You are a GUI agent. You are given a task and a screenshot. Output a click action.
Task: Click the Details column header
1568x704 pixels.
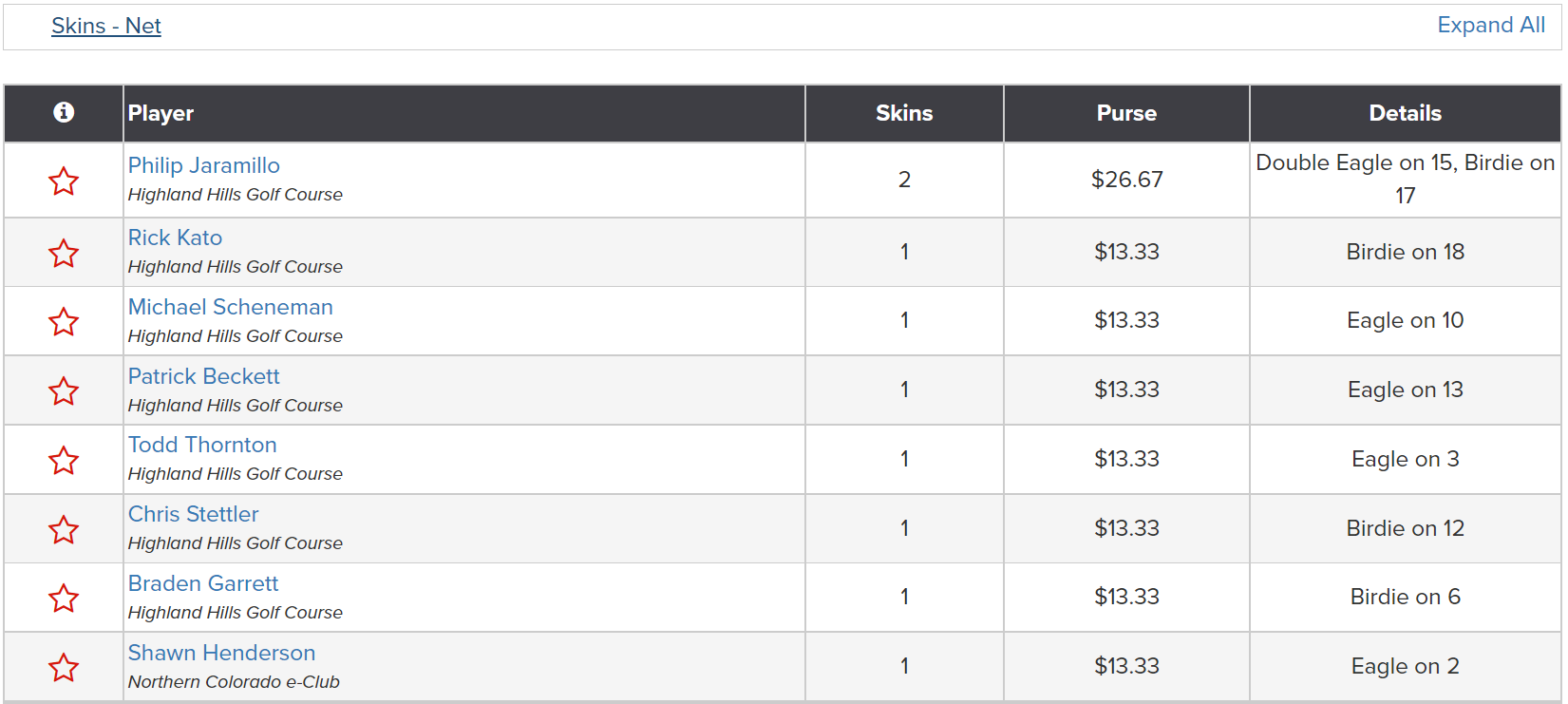tap(1406, 113)
